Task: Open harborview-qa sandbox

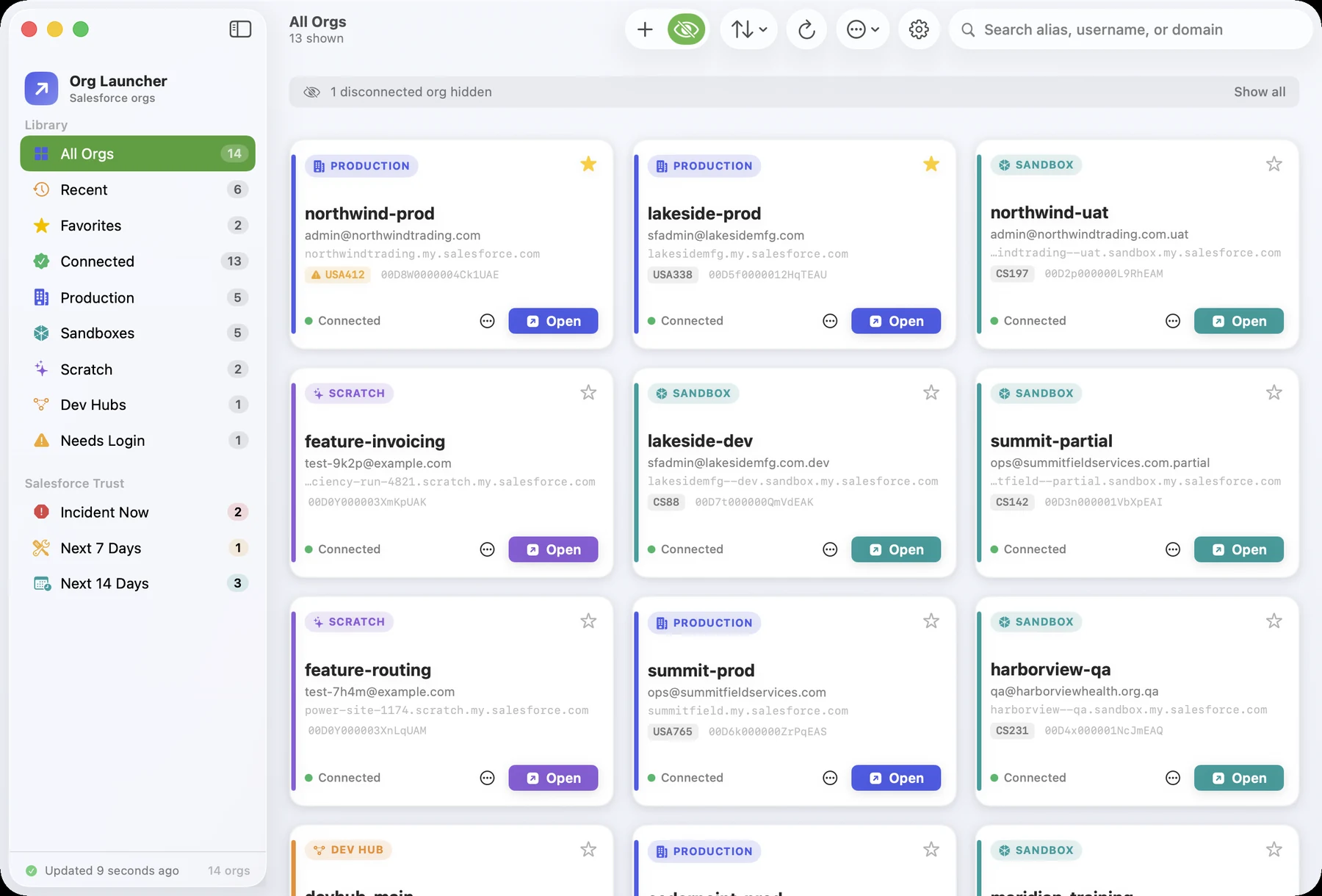Action: coord(1239,778)
